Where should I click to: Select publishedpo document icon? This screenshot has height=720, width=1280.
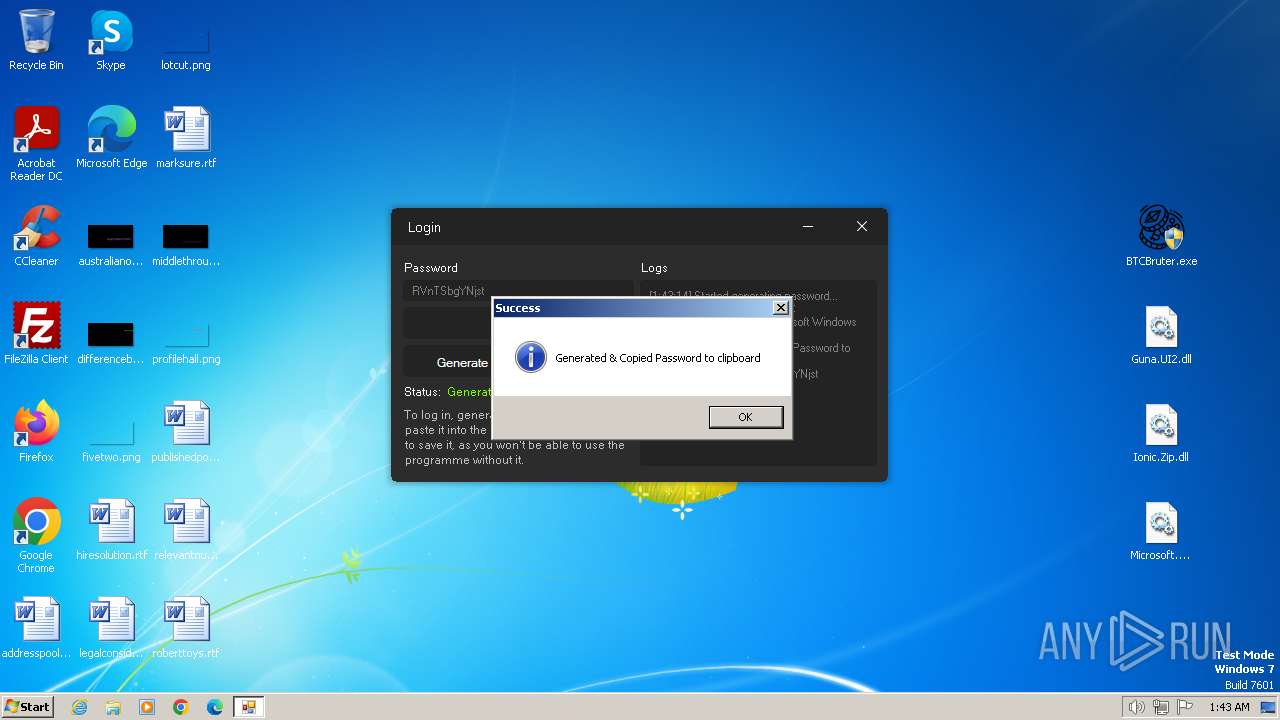pyautogui.click(x=186, y=432)
